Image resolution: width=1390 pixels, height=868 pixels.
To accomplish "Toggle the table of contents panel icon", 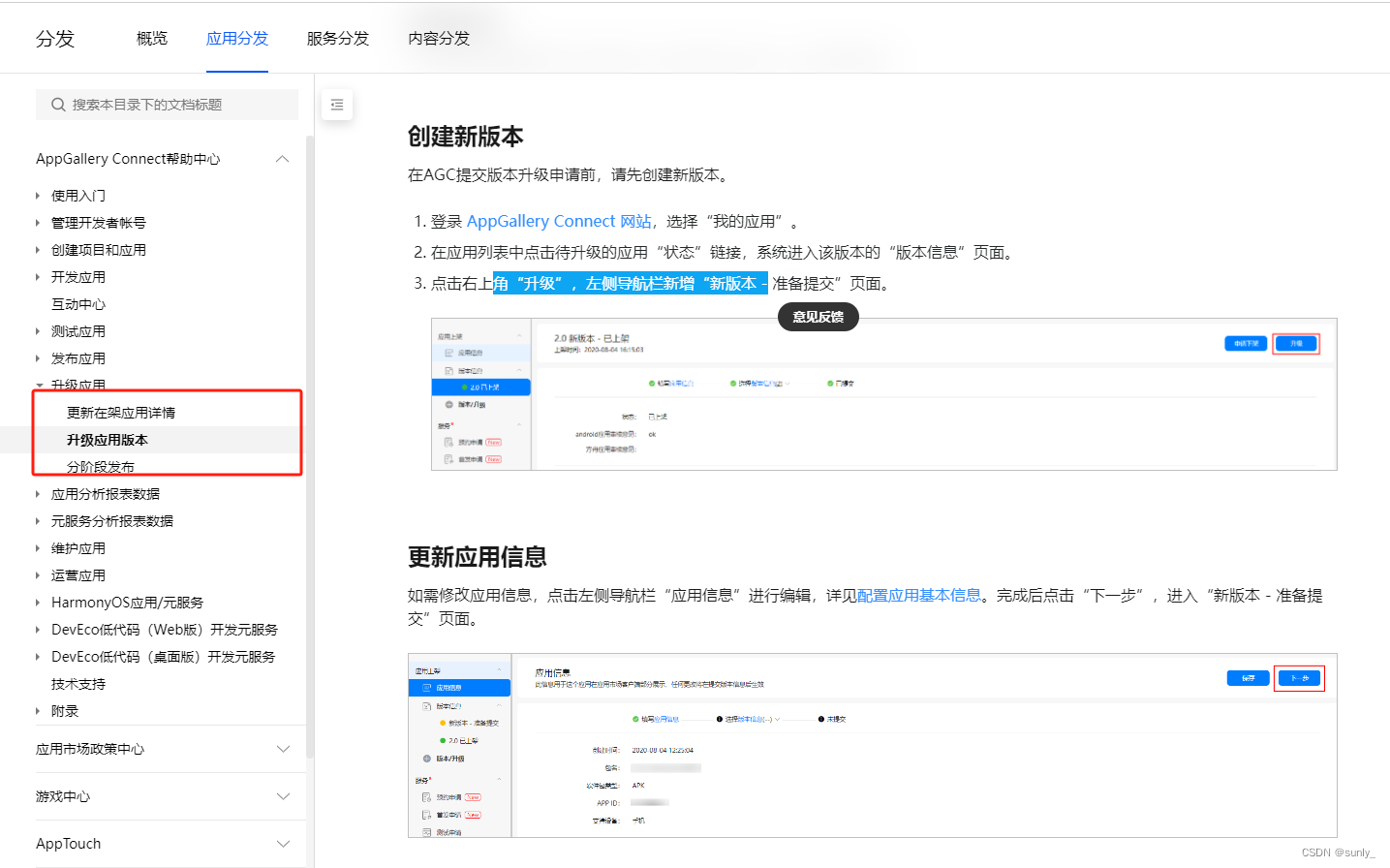I will [x=337, y=105].
